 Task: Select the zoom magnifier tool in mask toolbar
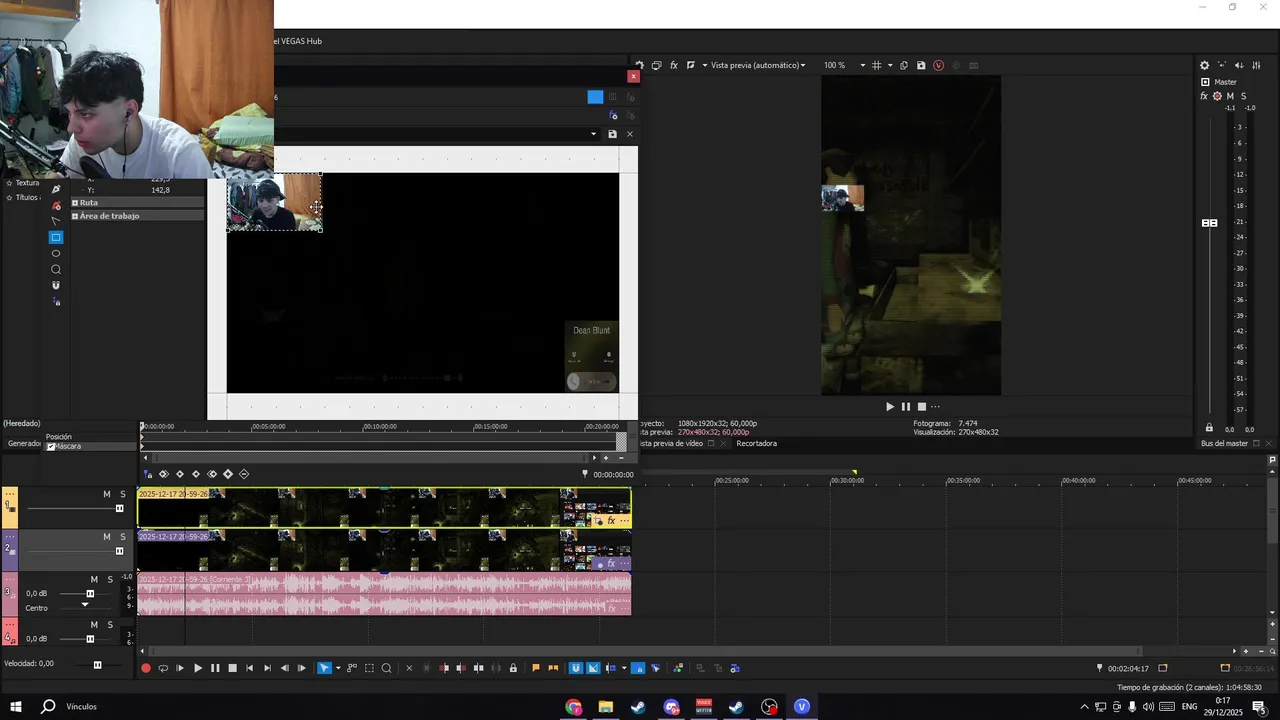coord(56,269)
